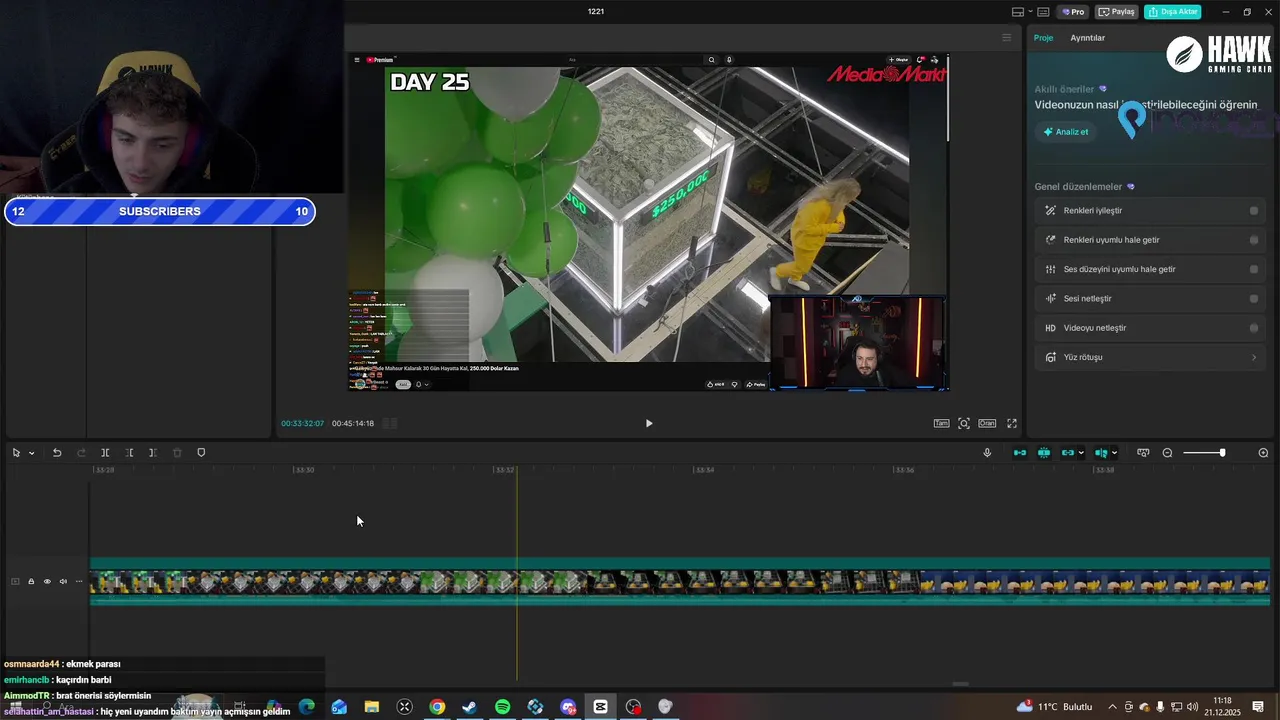Image resolution: width=1280 pixels, height=720 pixels.
Task: Split the clip at the playhead
Action: point(105,453)
